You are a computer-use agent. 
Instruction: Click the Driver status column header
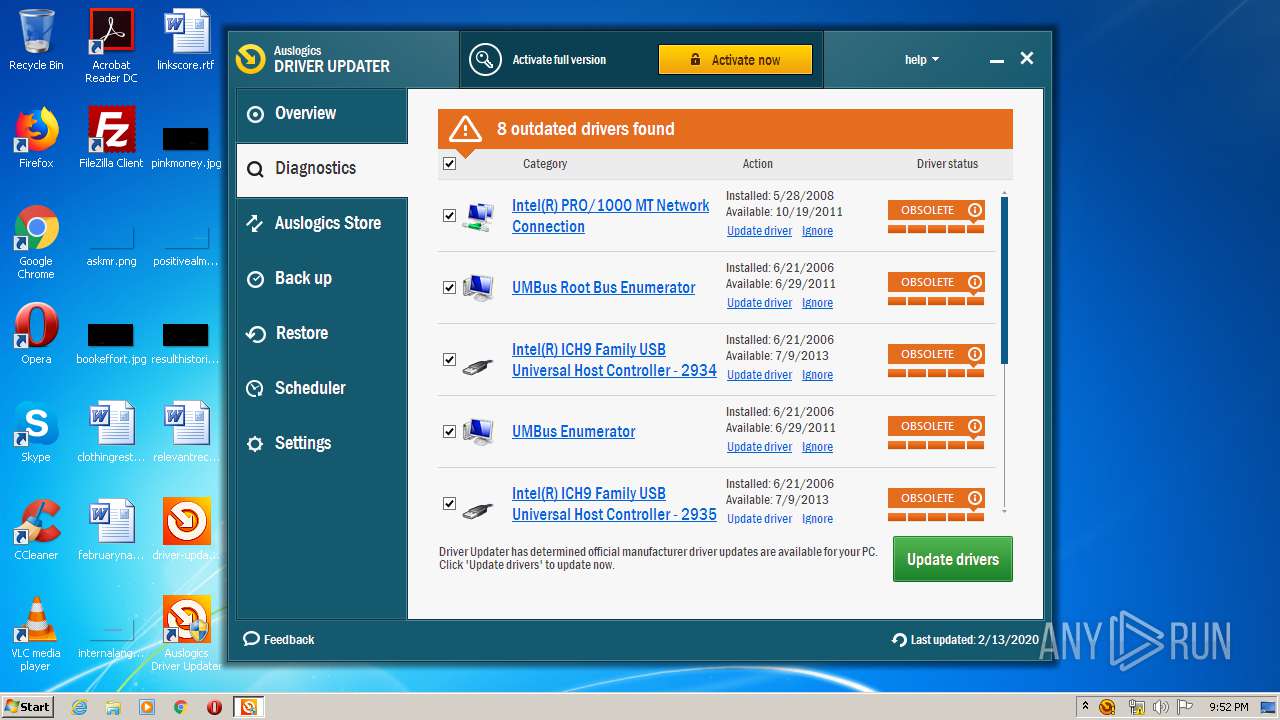click(947, 164)
